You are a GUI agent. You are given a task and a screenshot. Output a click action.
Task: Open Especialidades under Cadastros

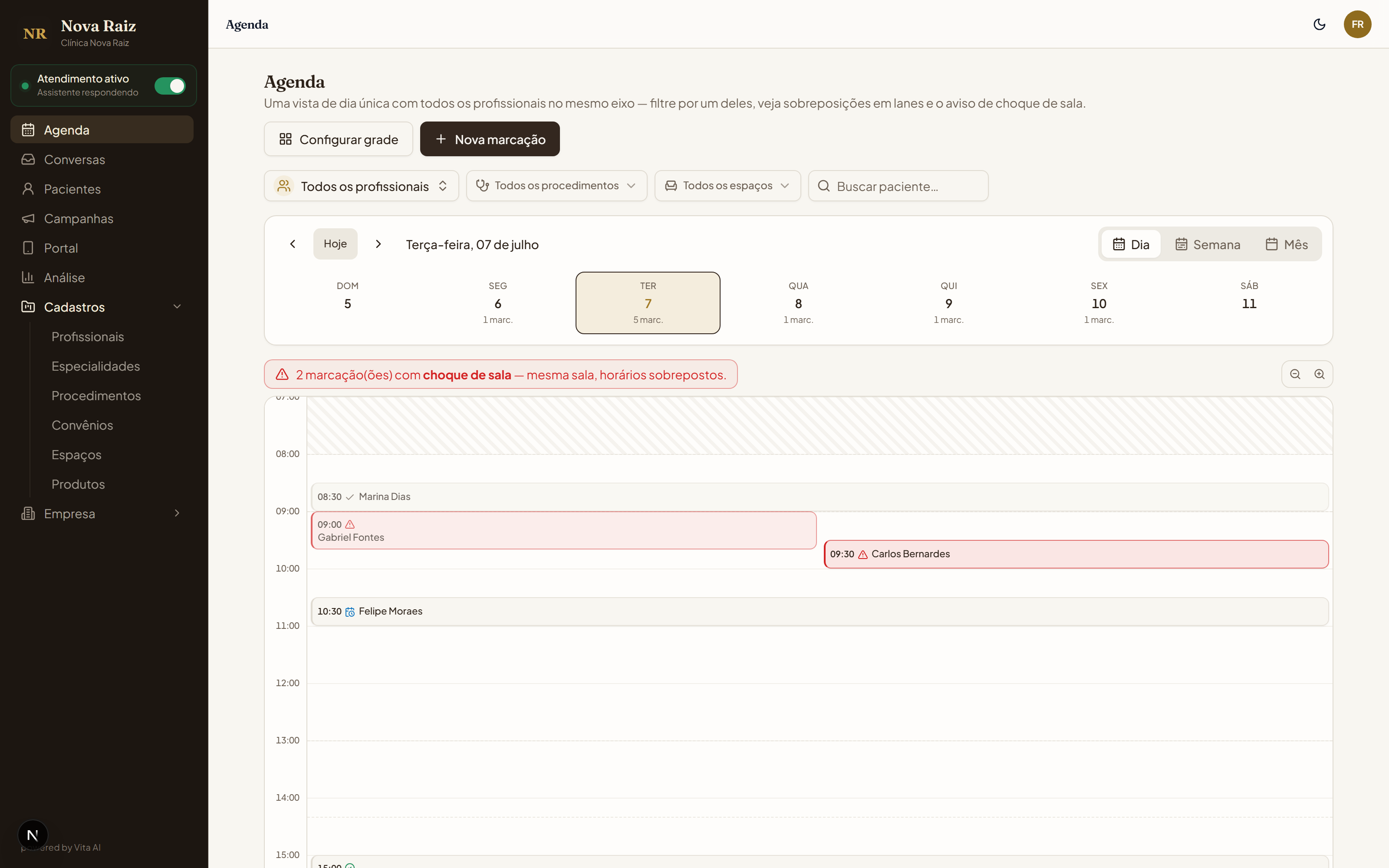[95, 366]
